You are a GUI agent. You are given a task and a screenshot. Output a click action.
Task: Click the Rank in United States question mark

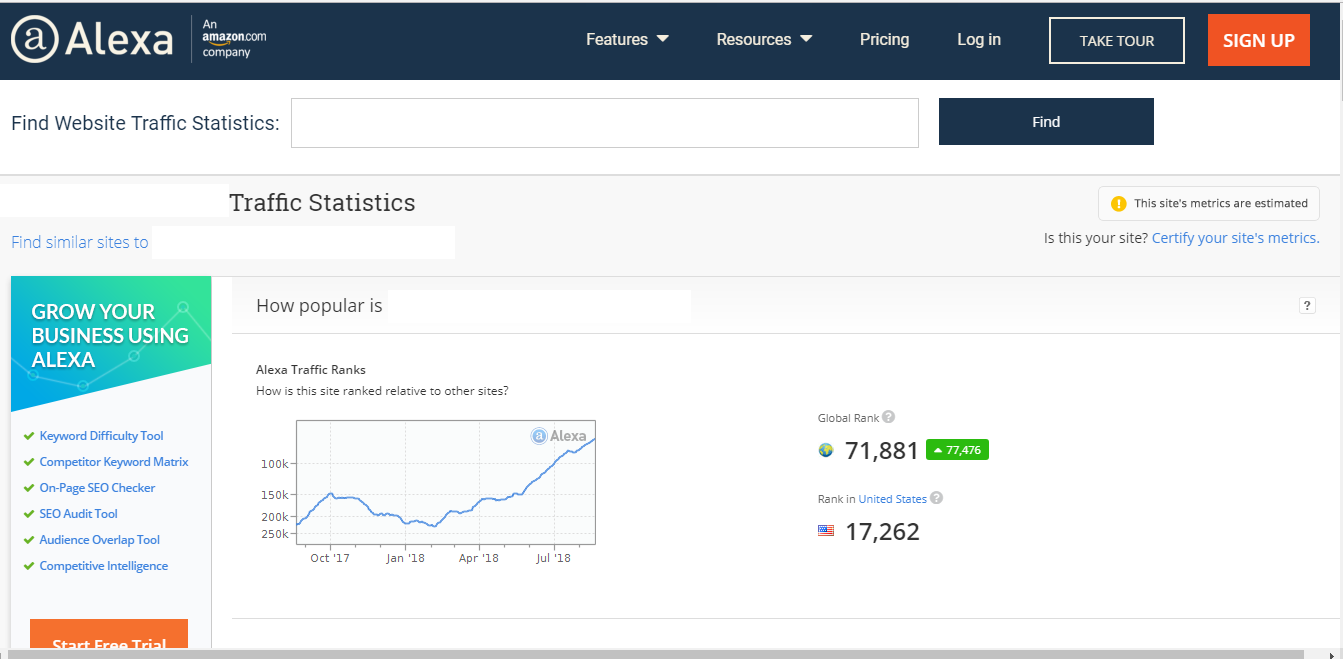tap(937, 498)
